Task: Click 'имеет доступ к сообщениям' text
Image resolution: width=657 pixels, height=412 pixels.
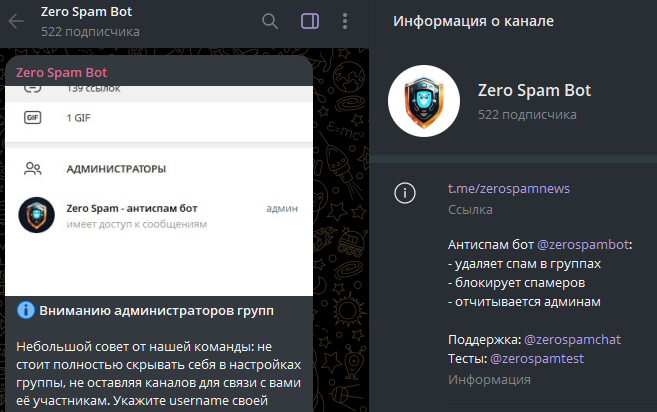Action: [137, 224]
